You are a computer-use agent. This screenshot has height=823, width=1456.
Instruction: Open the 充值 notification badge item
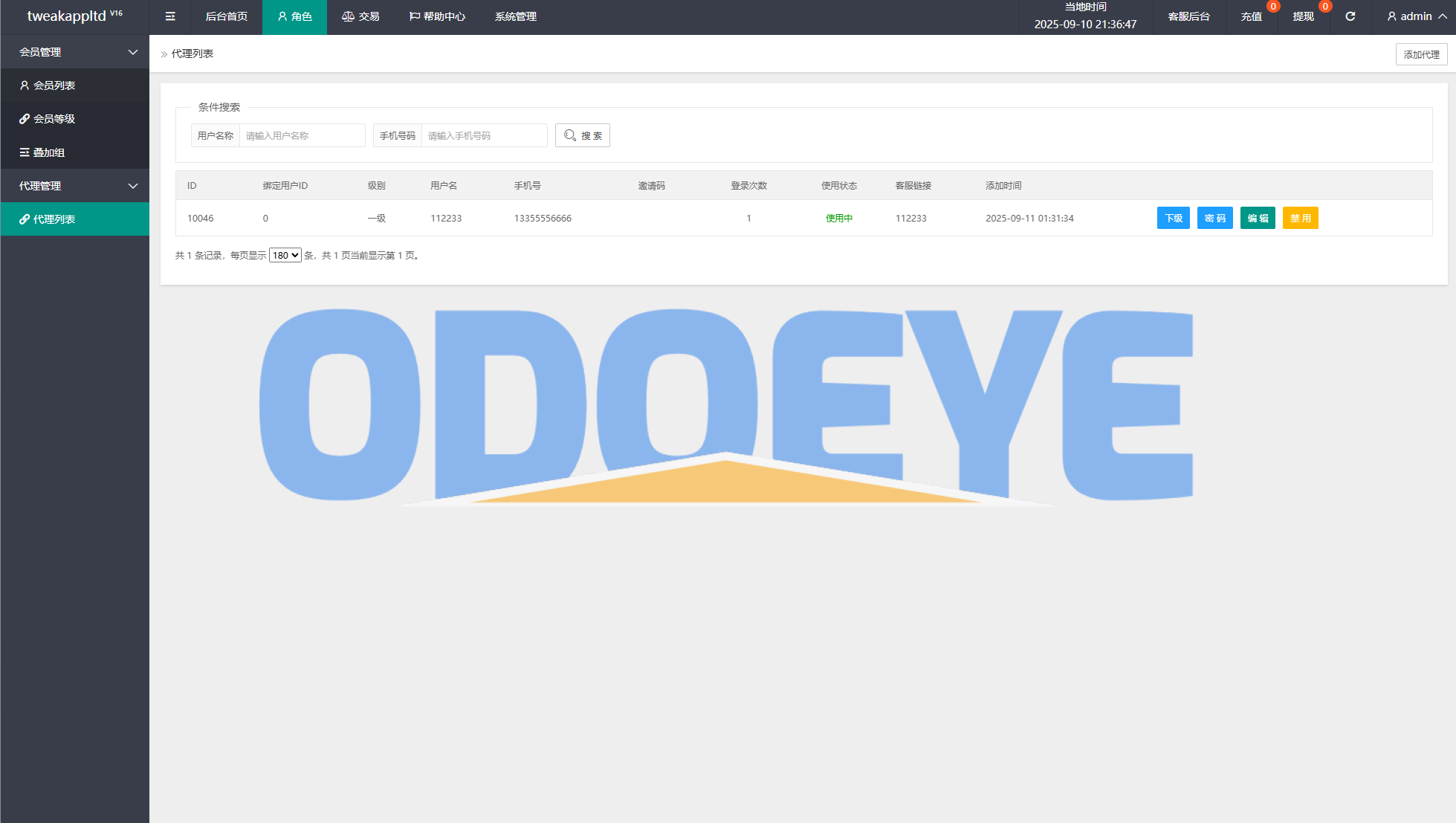(x=1252, y=16)
